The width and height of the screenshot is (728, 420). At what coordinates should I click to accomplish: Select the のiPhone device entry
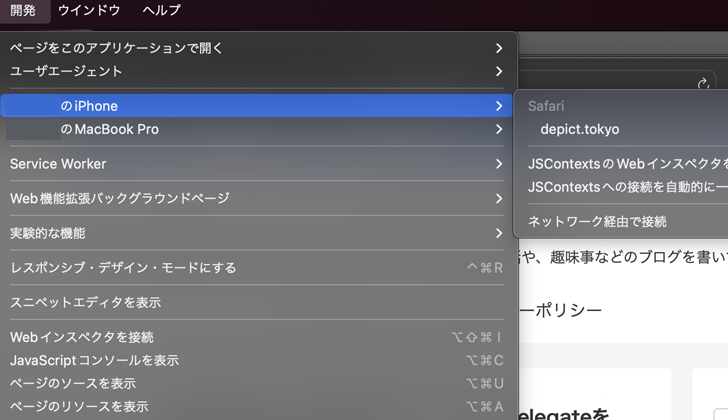click(256, 106)
